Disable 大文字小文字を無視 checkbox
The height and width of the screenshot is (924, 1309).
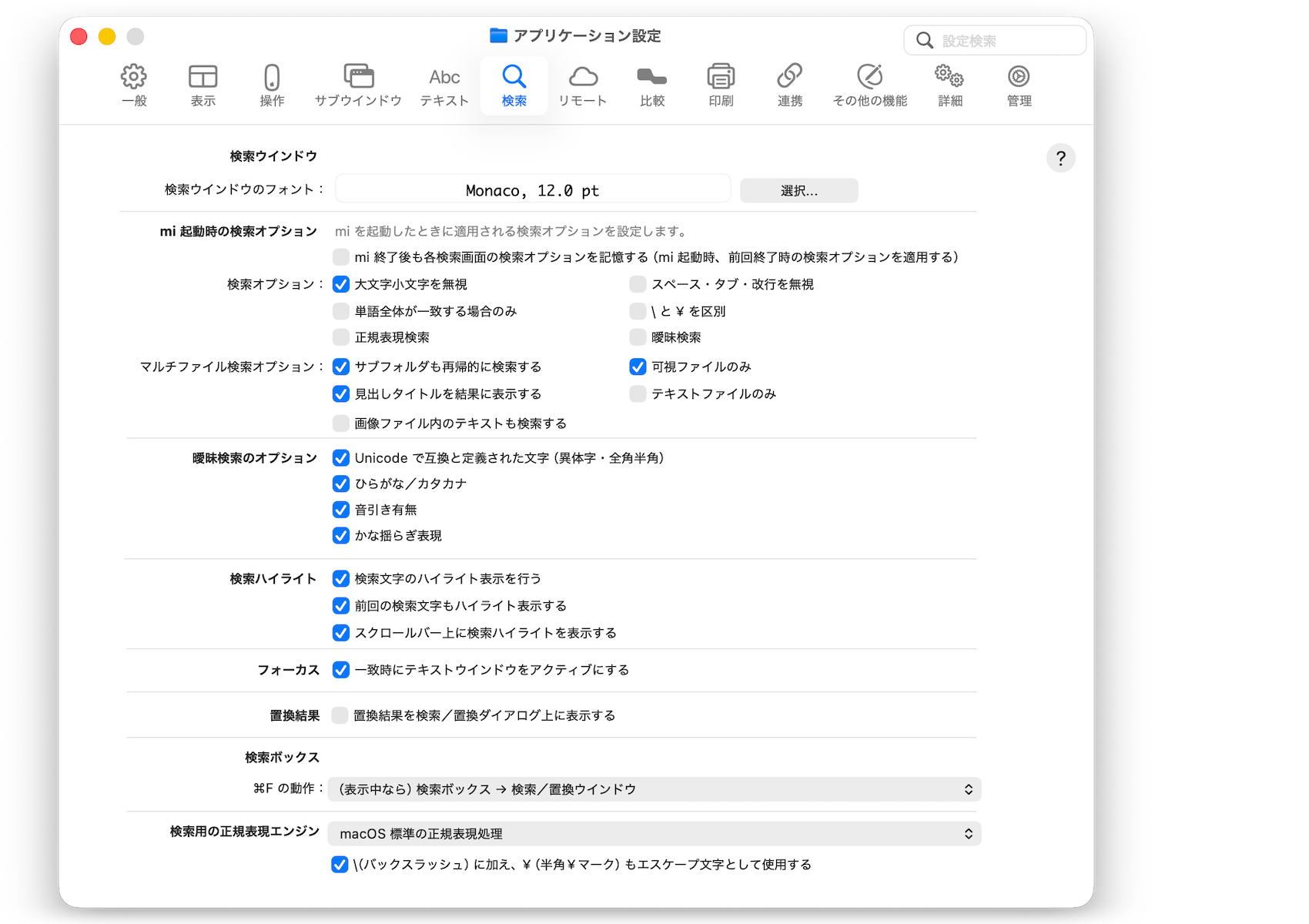click(x=341, y=285)
